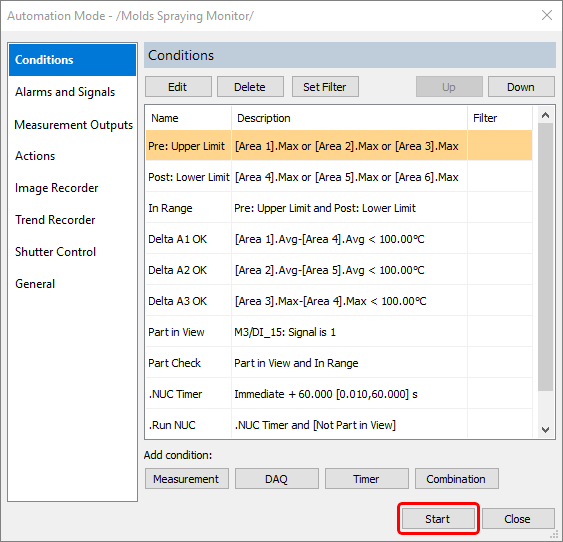This screenshot has width=563, height=542.
Task: Click description '.NUC Timer and [Not Part in View]'
Action: (315, 425)
